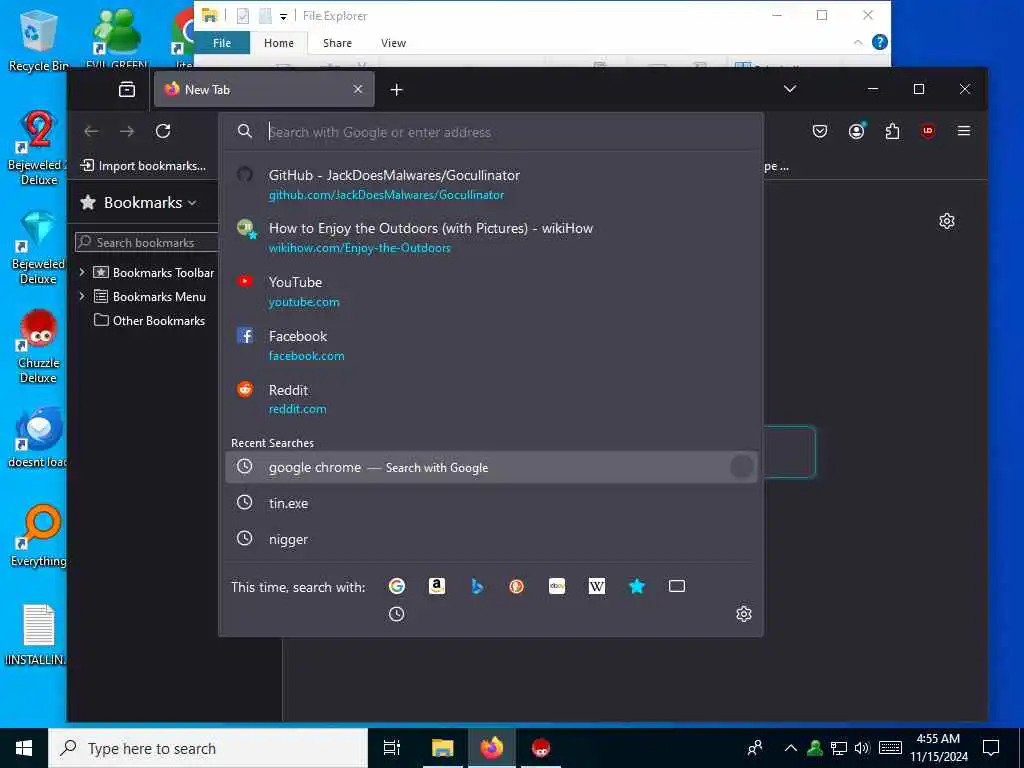1024x768 pixels.
Task: Go back with the back arrow
Action: coord(91,131)
